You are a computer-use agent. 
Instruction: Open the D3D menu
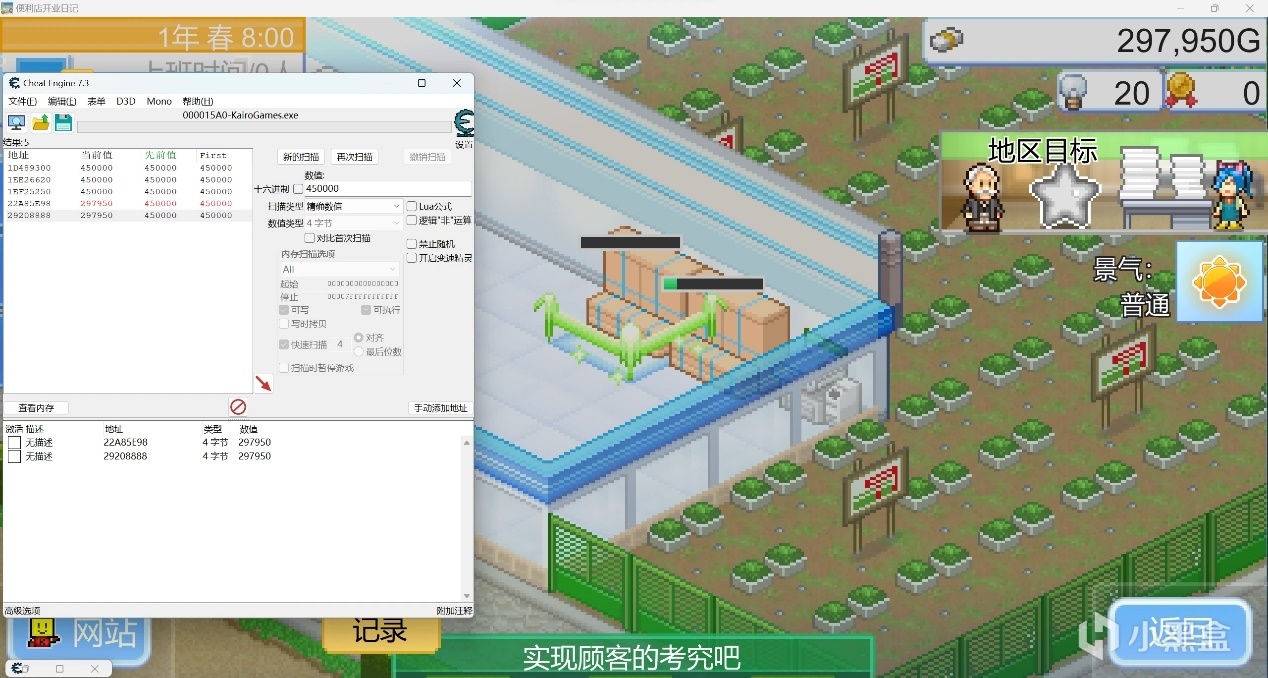click(x=125, y=102)
